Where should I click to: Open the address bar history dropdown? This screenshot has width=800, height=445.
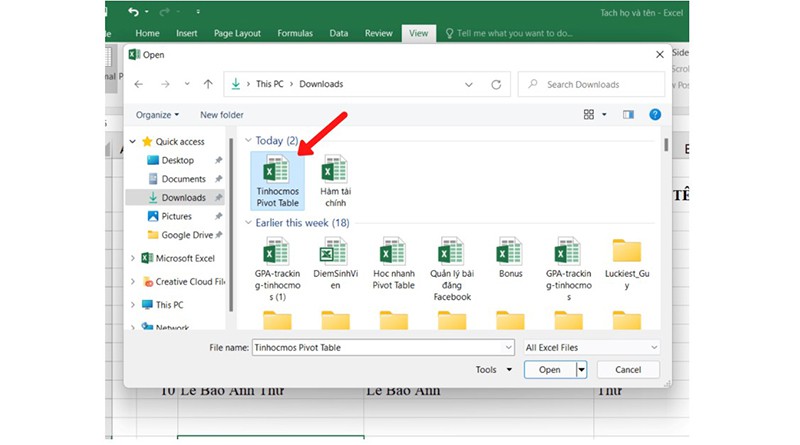pyautogui.click(x=468, y=85)
